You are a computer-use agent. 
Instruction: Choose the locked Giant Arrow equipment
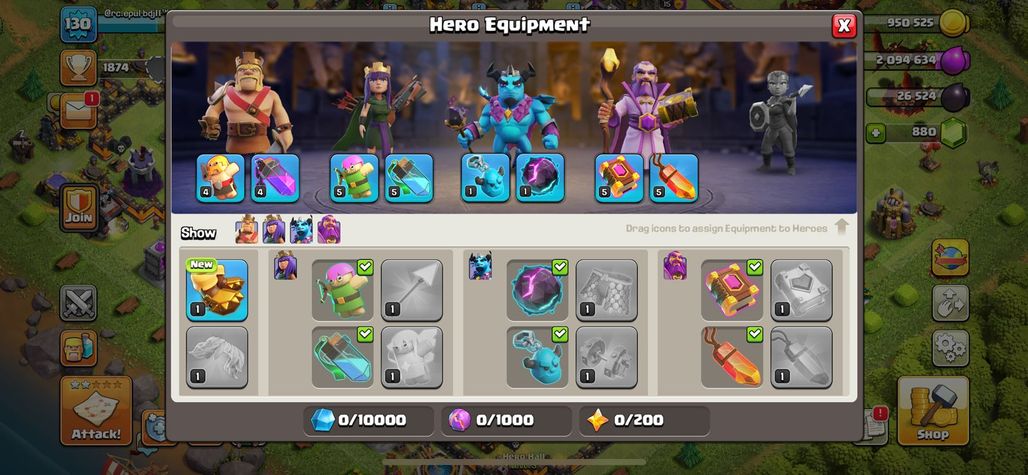pyautogui.click(x=412, y=290)
